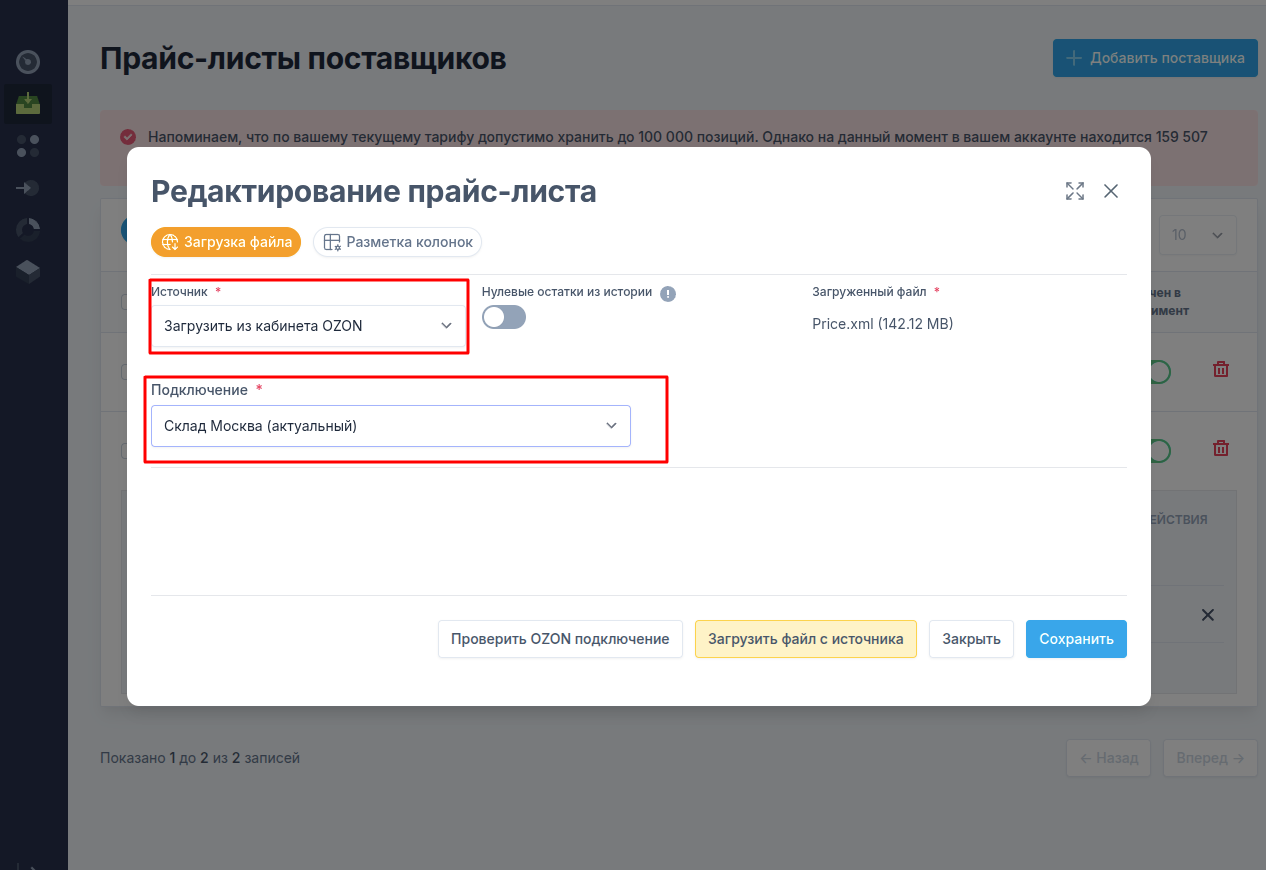Open the donut chart sidebar icon
Image resolution: width=1266 pixels, height=870 pixels.
[x=29, y=229]
